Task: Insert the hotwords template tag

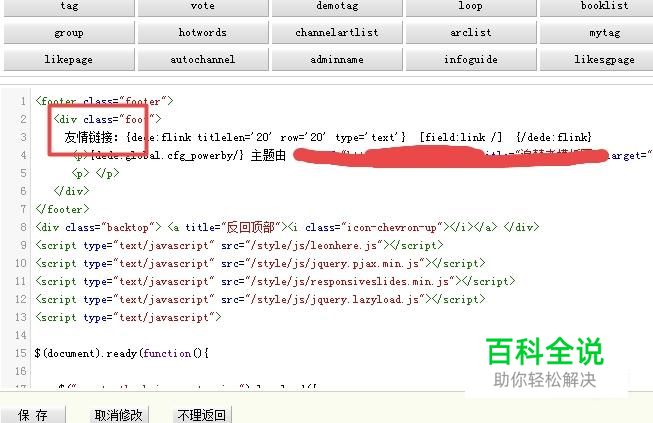Action: [203, 32]
